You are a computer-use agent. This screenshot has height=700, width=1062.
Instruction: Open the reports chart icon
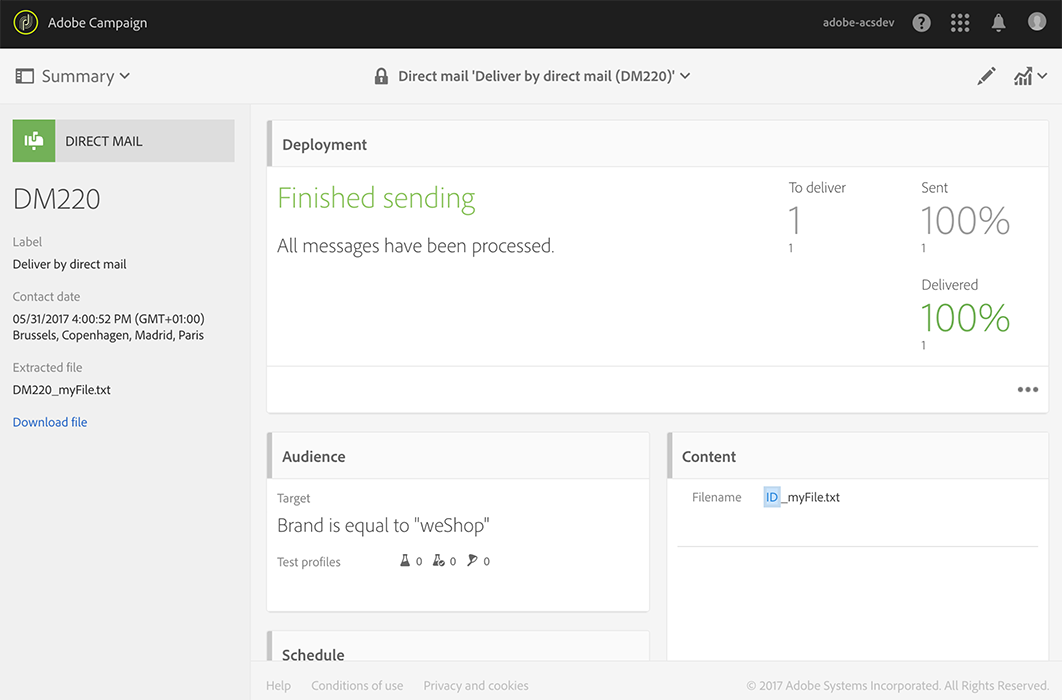1023,76
